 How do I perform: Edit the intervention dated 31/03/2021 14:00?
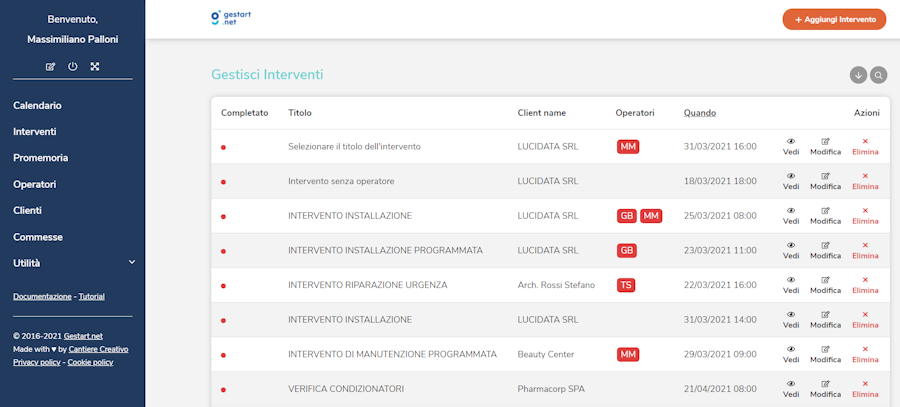[825, 319]
